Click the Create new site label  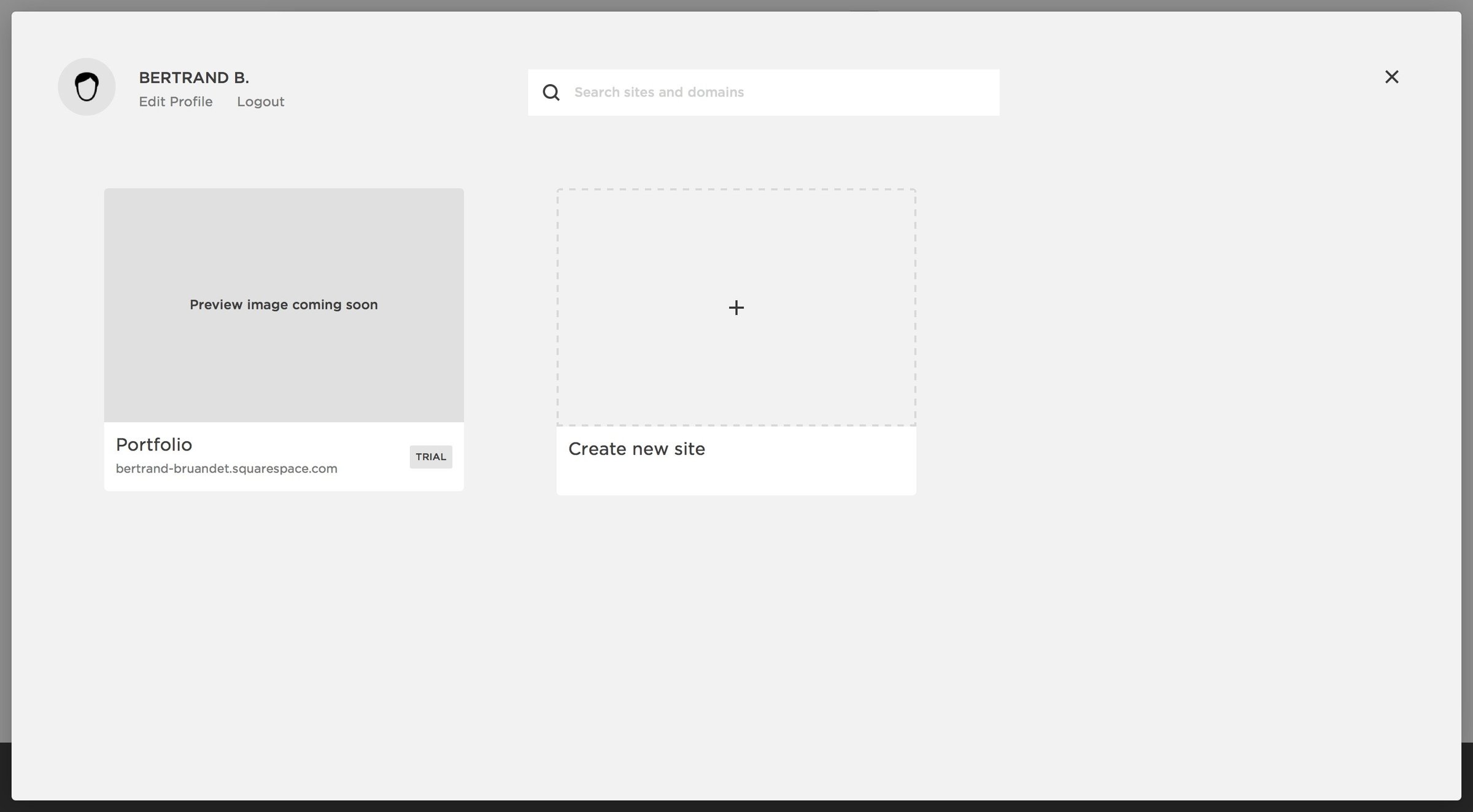click(636, 449)
